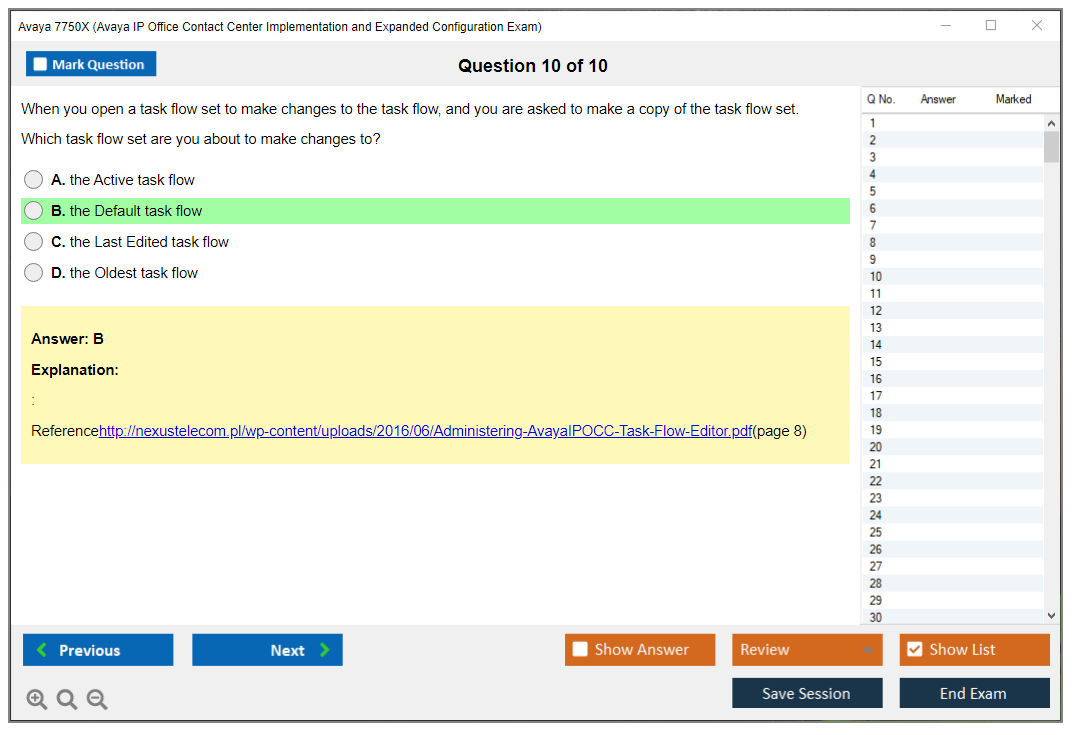Screen dimensions: 1075x735
Task: Go to the Previous question
Action: [98, 650]
